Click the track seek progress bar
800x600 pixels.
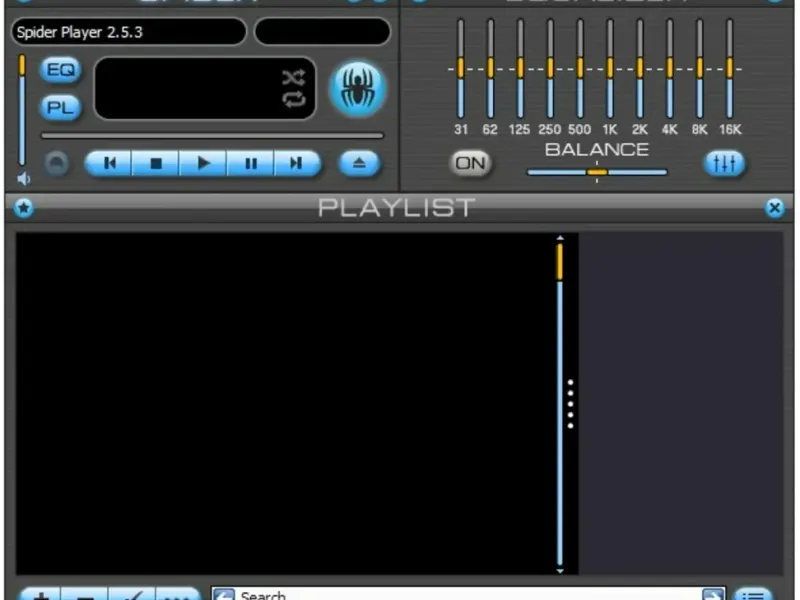click(212, 136)
